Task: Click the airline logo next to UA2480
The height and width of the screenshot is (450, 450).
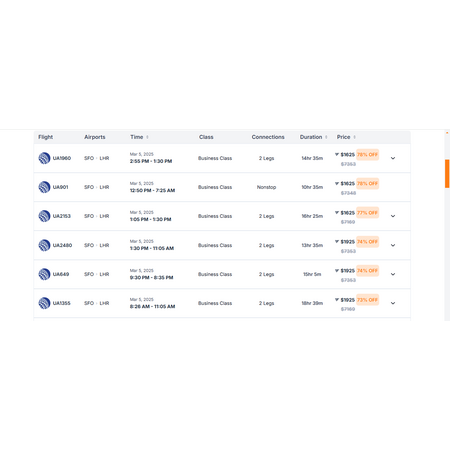Action: (x=44, y=245)
